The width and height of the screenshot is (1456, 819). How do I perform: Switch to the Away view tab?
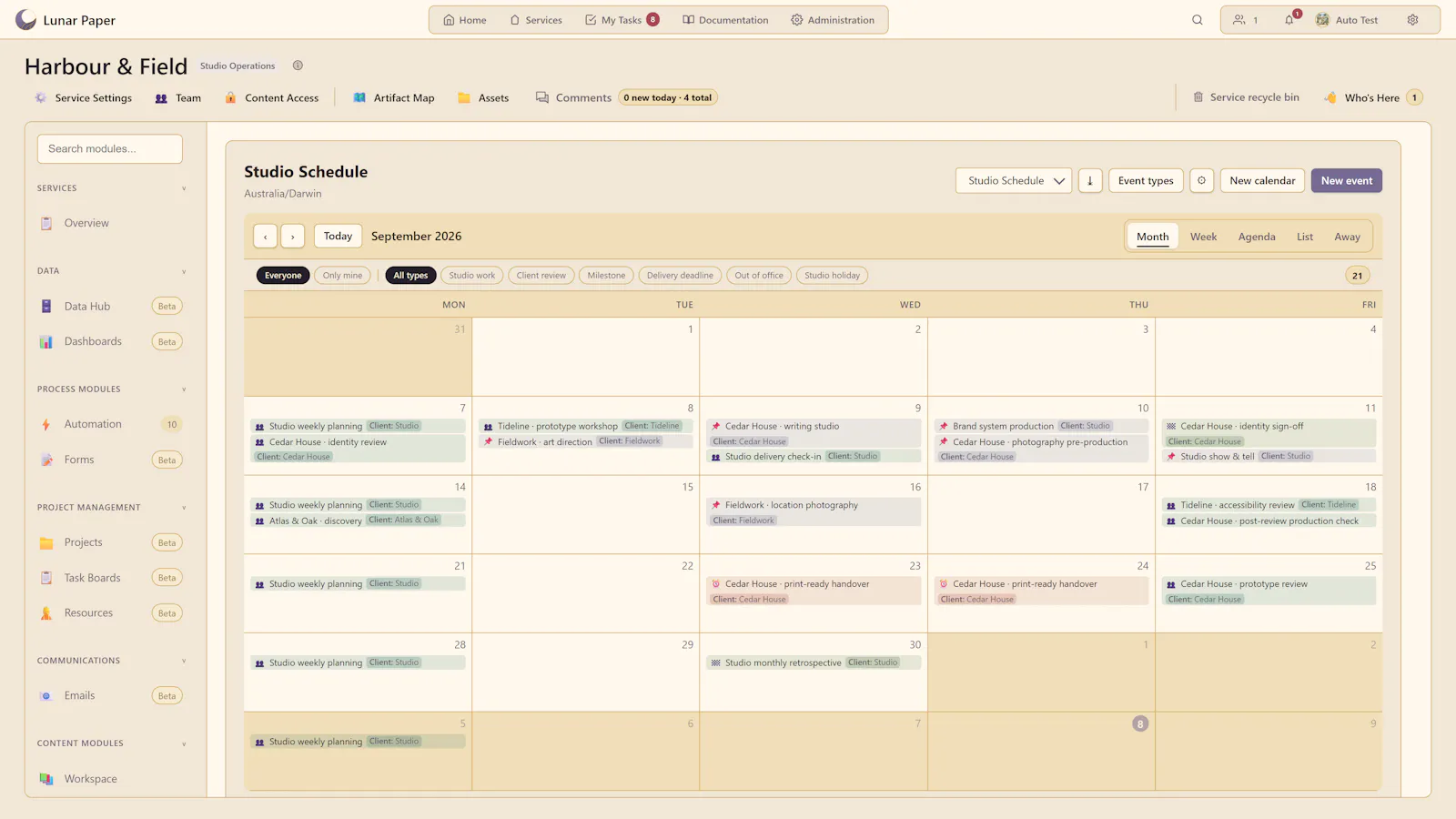pos(1347,237)
